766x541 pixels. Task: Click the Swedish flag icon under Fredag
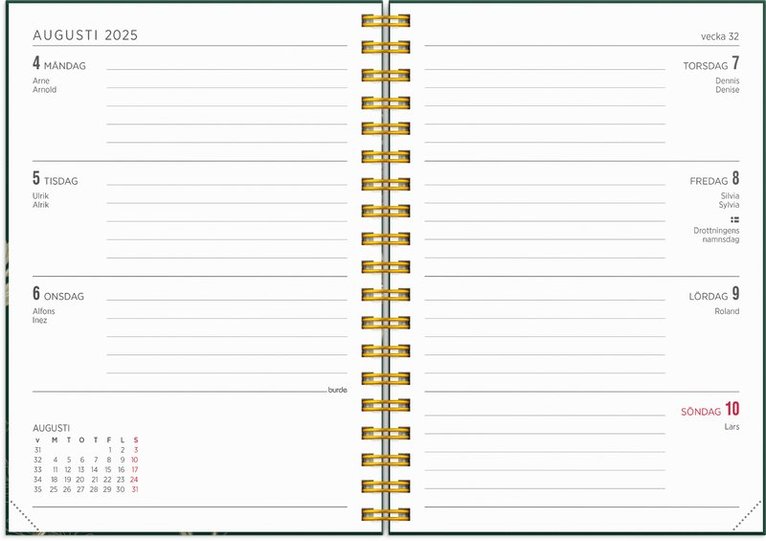734,219
